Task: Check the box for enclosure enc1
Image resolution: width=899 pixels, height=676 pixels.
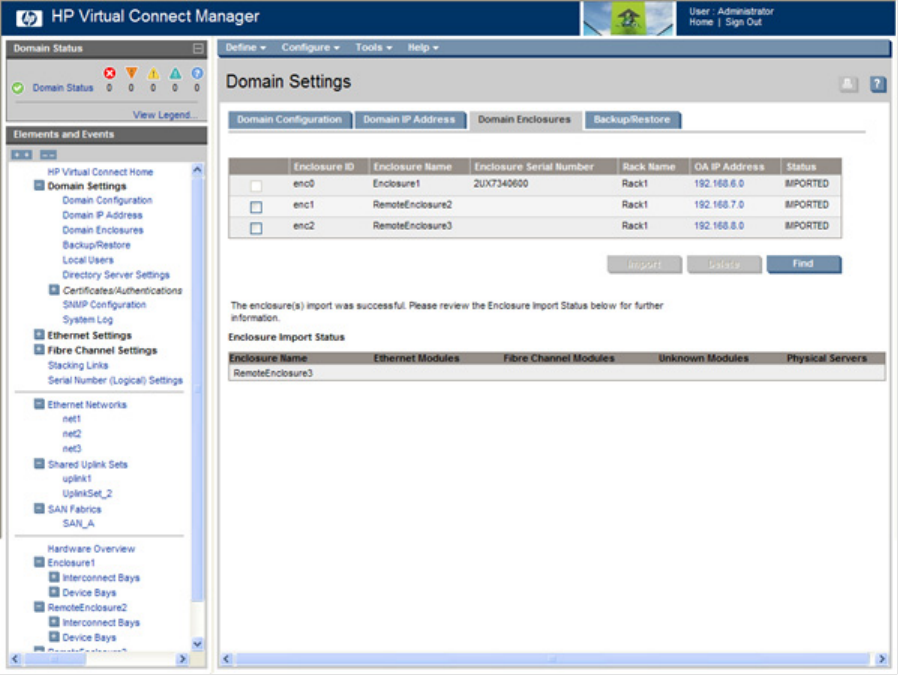Action: 256,207
